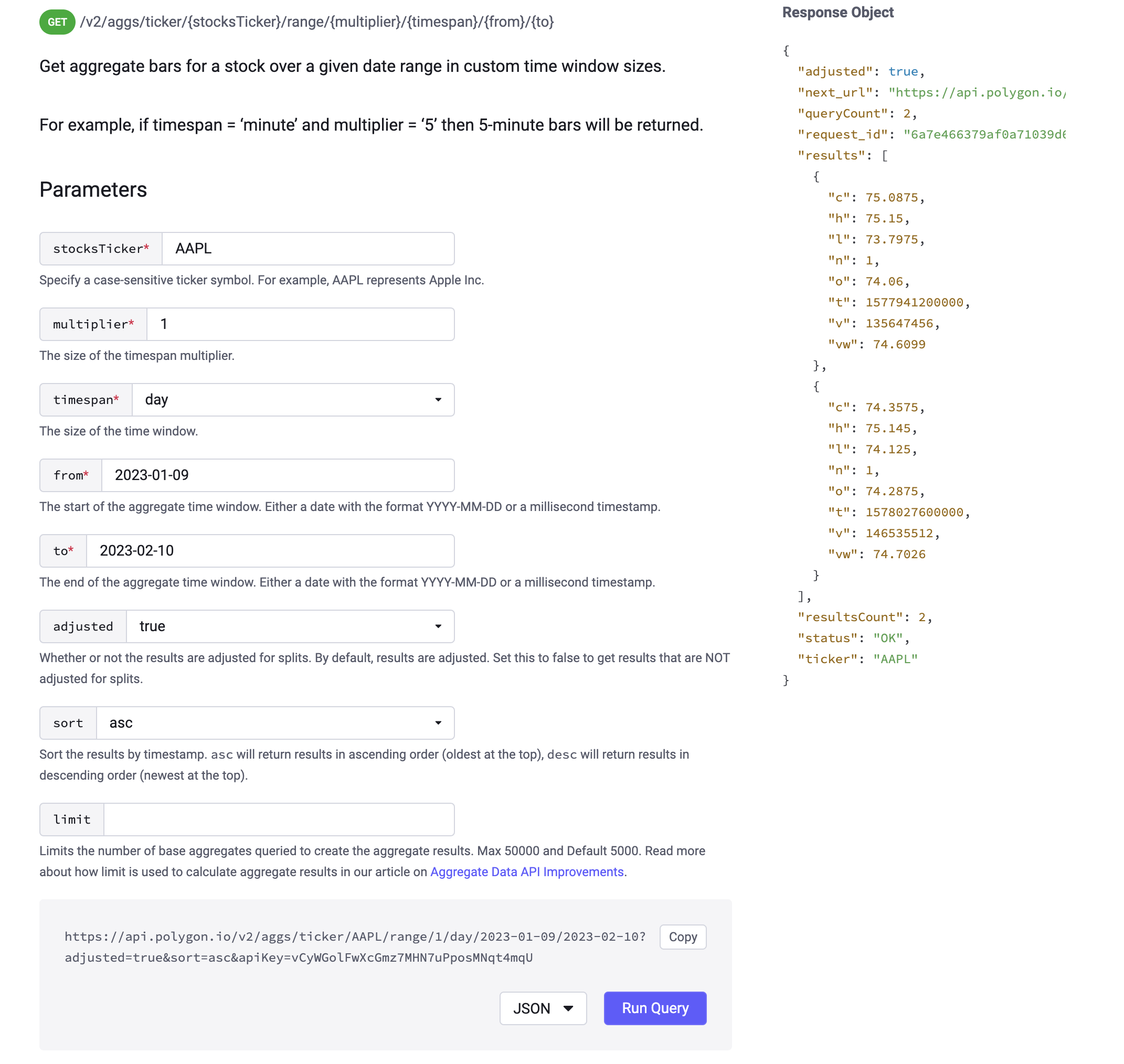The width and height of the screenshot is (1124, 1064).
Task: Click the green GET method badge
Action: click(57, 22)
